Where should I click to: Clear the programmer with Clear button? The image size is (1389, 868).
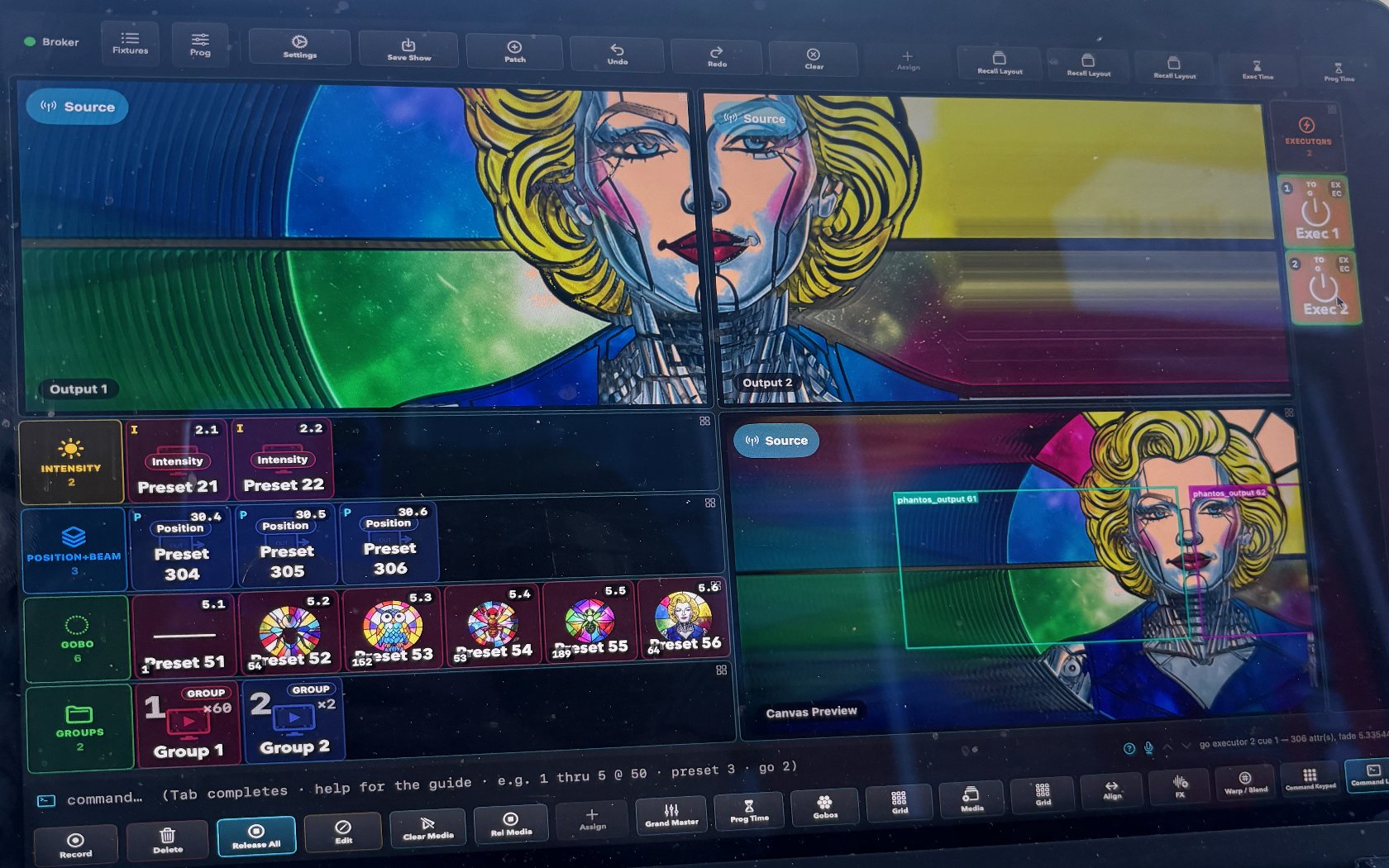point(814,60)
